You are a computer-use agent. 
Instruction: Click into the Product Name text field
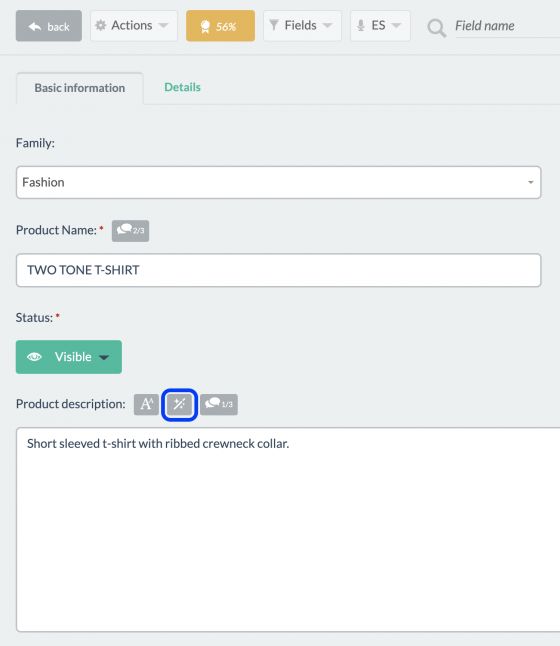tap(279, 270)
